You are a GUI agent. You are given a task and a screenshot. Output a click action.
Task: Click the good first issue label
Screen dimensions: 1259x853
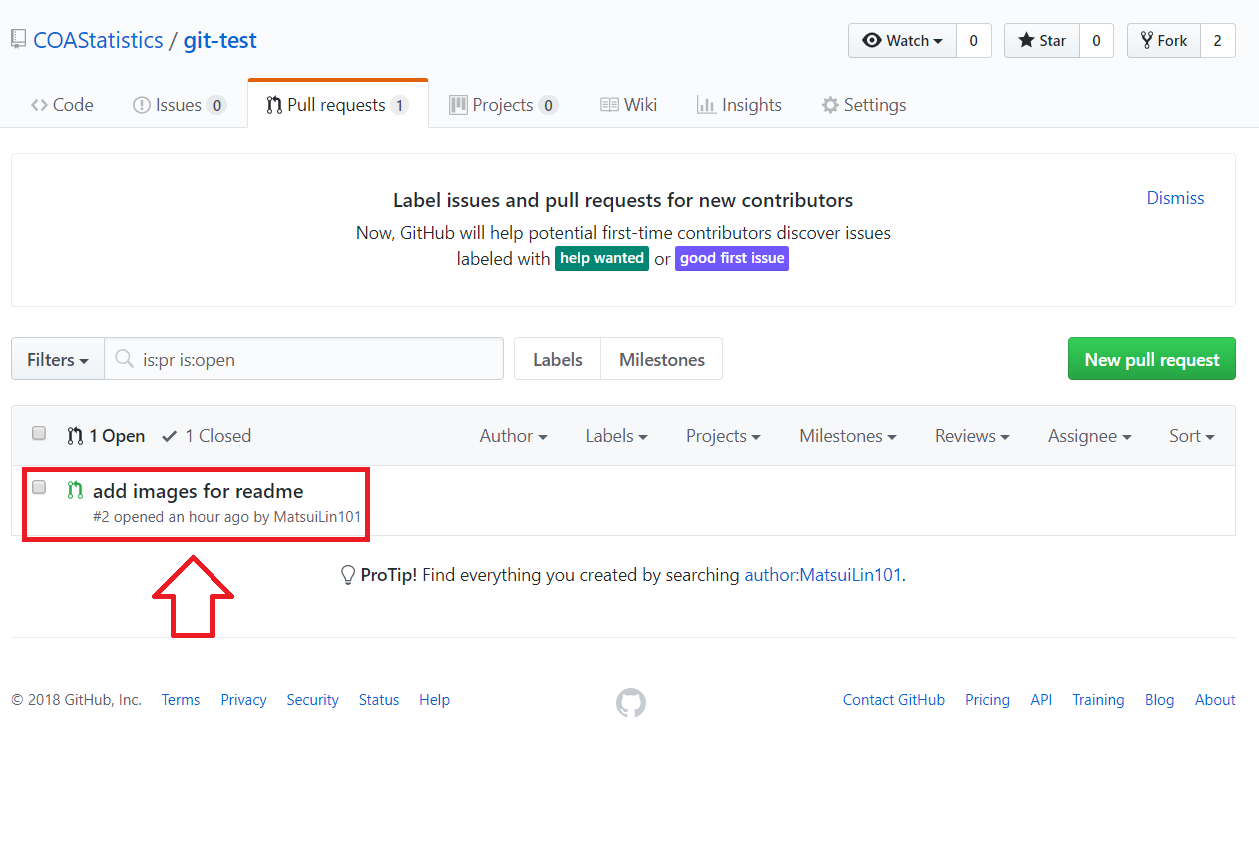click(732, 258)
